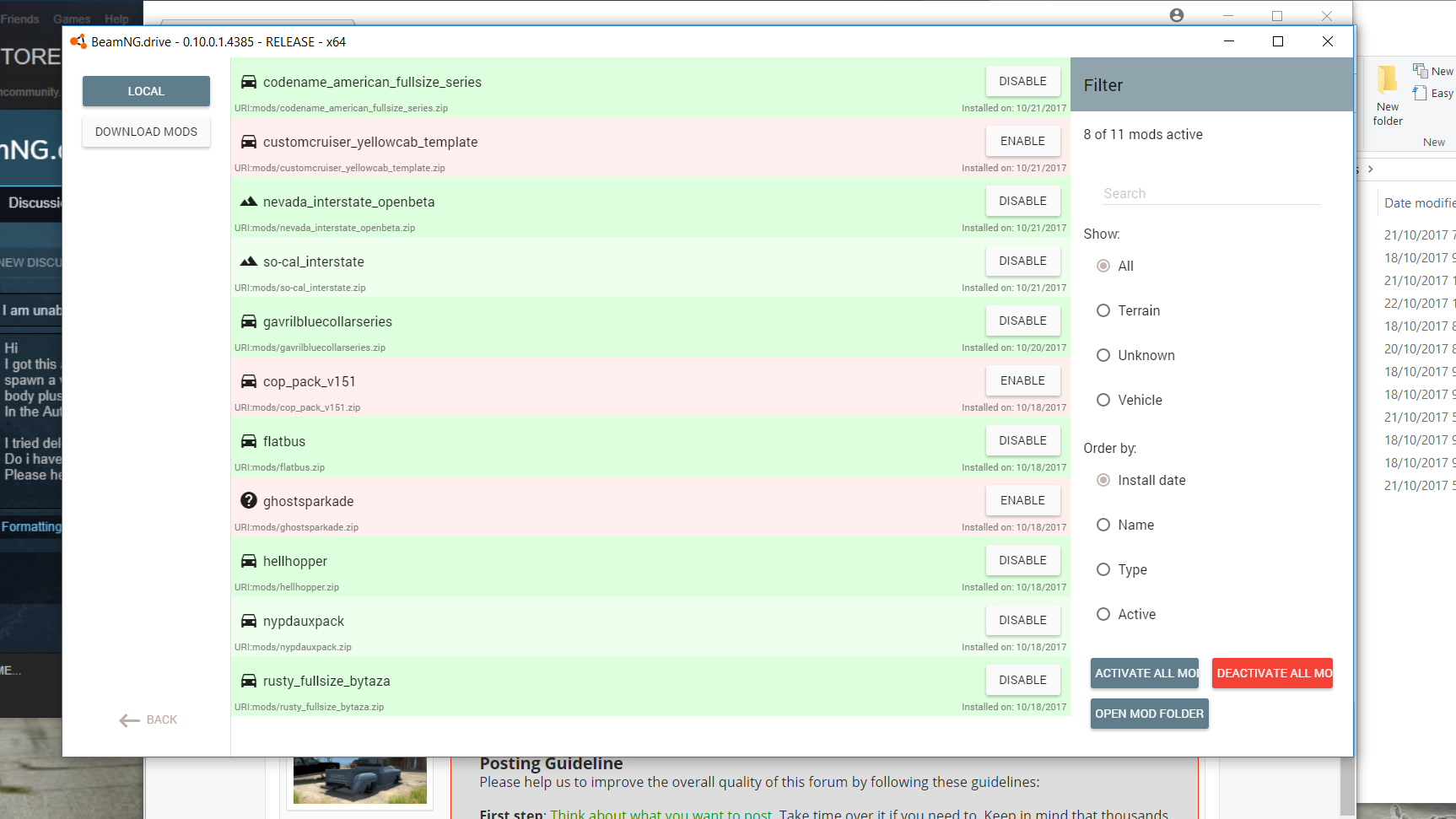
Task: Click the vehicle icon beside flatbus
Action: pos(249,441)
